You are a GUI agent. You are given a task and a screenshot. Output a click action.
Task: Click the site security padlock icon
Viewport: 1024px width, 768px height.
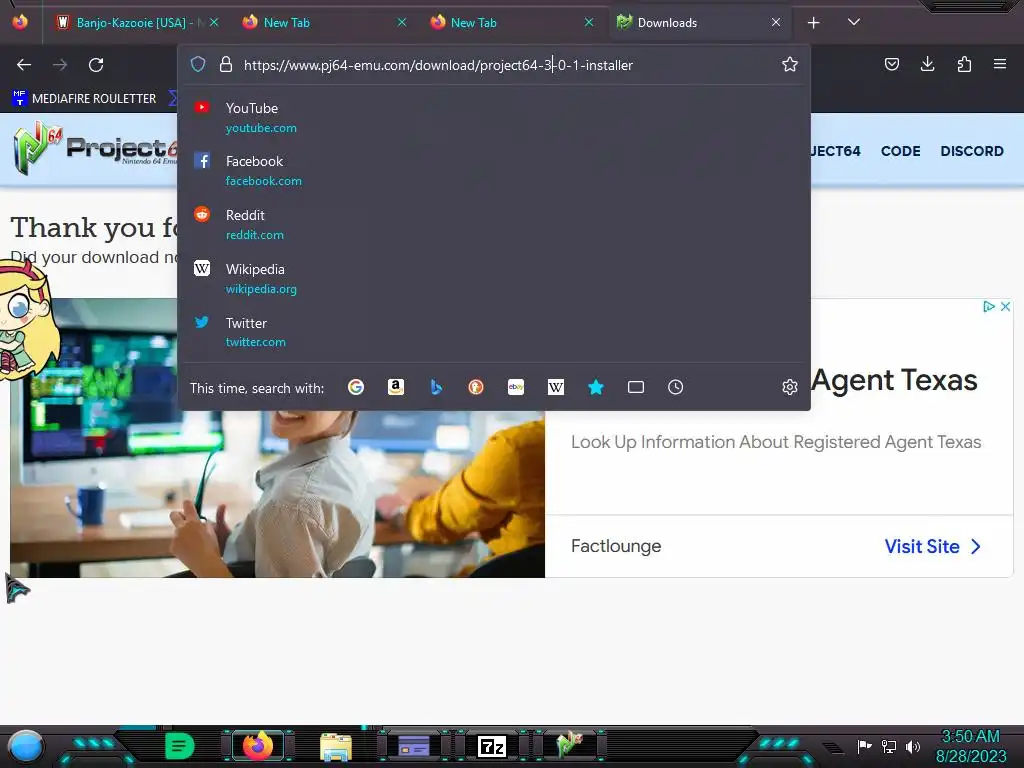[x=226, y=64]
